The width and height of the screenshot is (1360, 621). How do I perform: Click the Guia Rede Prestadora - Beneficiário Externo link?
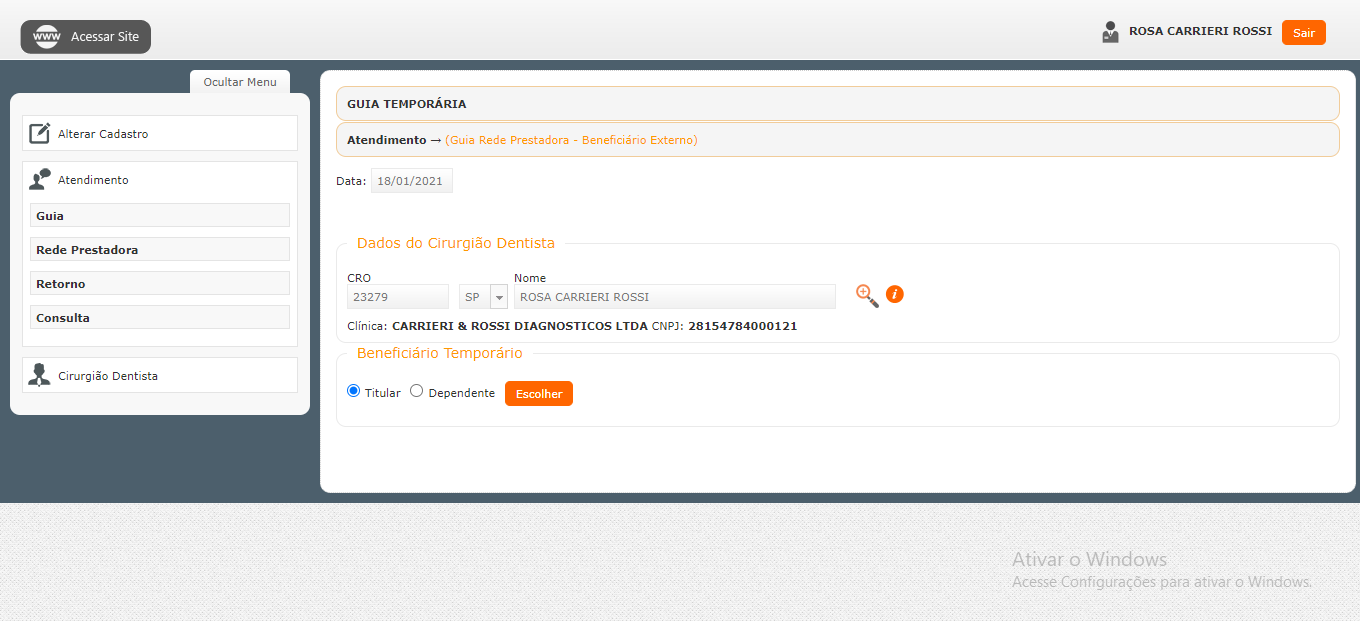click(571, 140)
